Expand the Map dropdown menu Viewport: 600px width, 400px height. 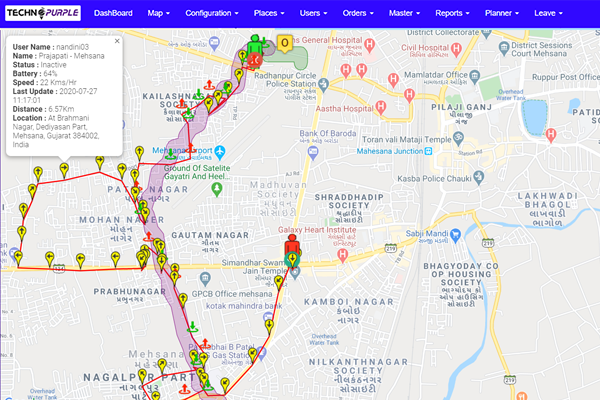point(159,13)
